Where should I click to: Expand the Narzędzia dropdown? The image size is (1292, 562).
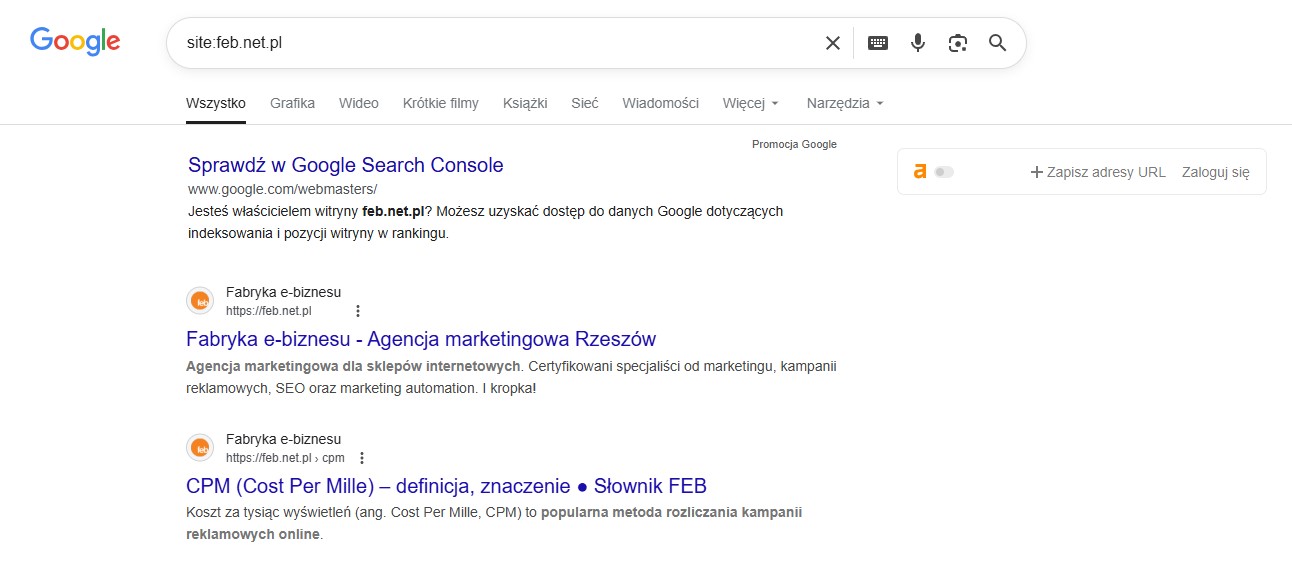tap(845, 103)
